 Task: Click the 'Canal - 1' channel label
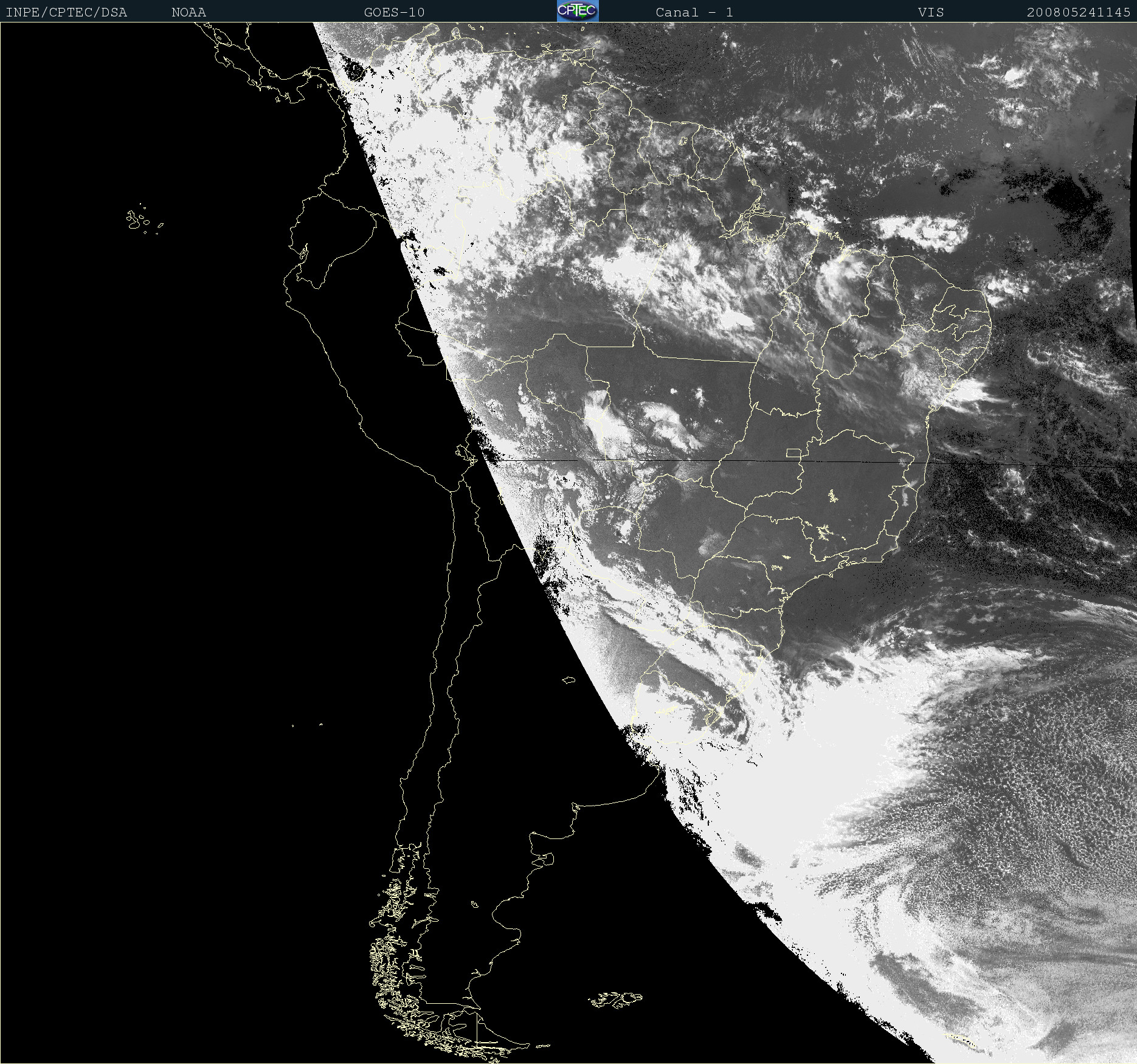[694, 12]
